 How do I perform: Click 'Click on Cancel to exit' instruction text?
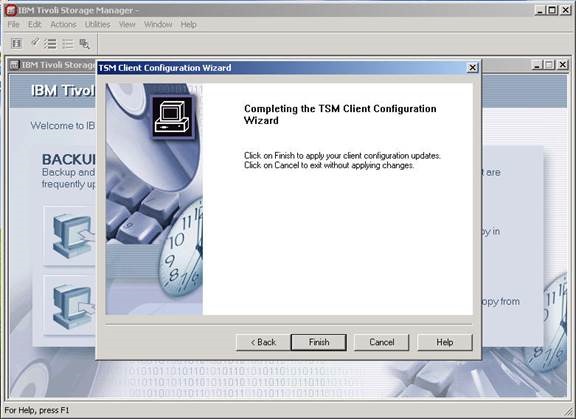tap(329, 165)
